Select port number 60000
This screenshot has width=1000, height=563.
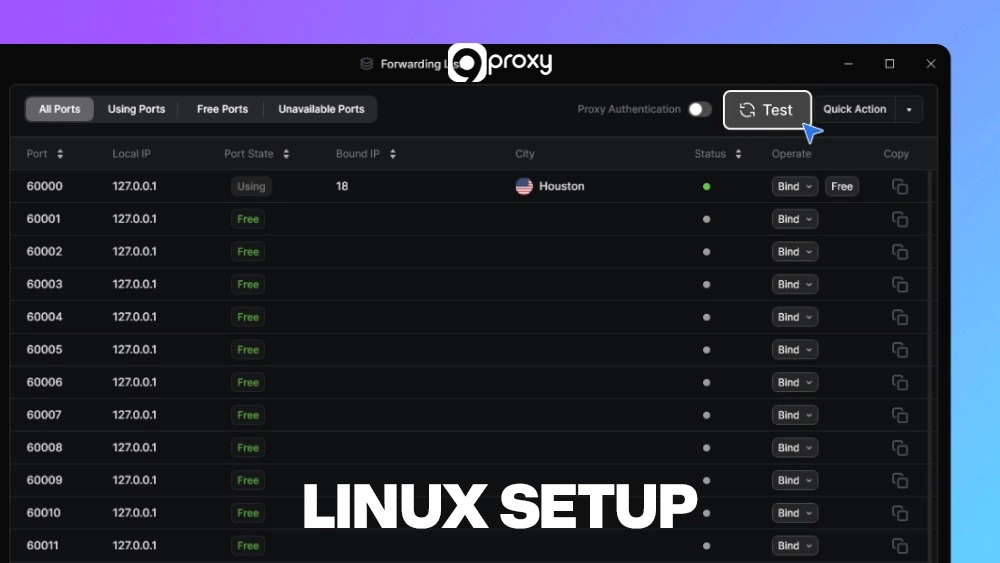(45, 186)
